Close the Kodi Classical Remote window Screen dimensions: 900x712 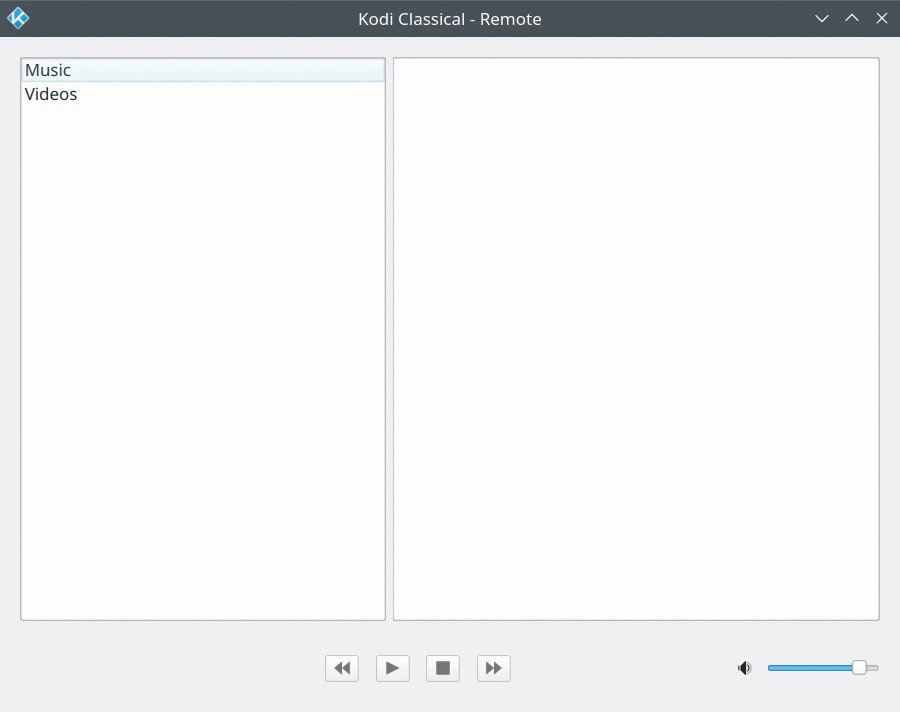pos(882,18)
